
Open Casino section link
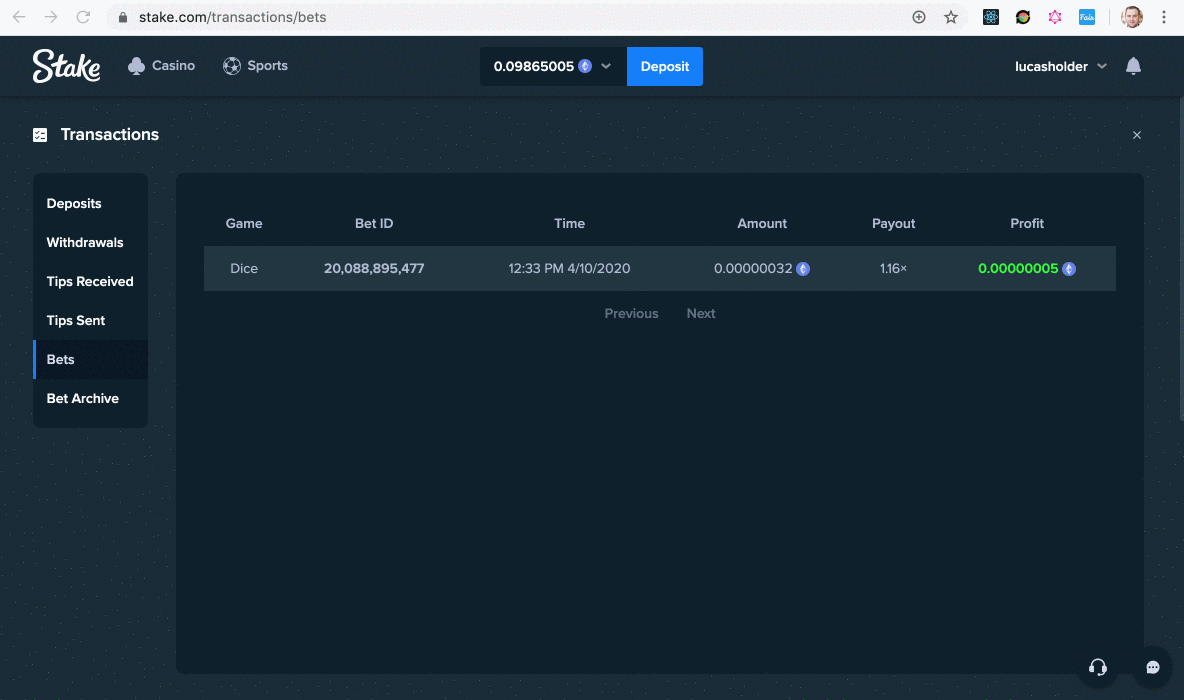tap(161, 66)
